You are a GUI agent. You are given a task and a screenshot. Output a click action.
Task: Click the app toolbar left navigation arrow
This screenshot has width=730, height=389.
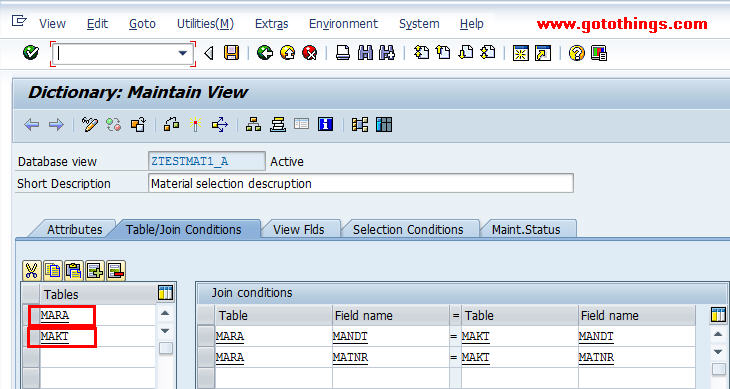point(31,125)
